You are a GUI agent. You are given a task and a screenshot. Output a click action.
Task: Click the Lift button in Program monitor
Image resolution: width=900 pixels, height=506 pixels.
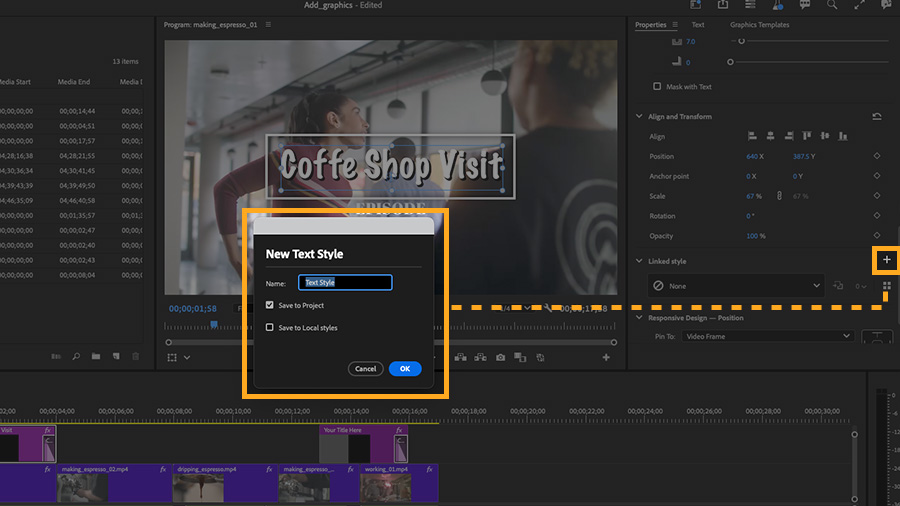tap(460, 357)
